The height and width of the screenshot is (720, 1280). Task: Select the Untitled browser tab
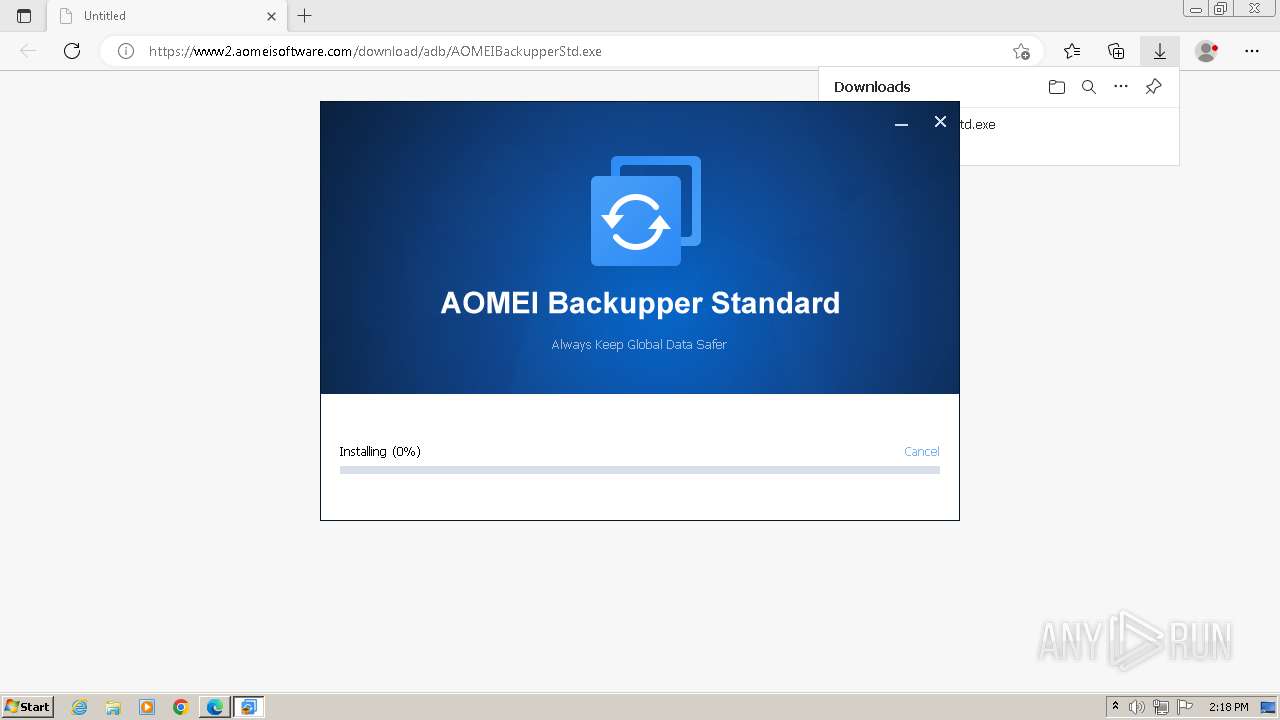point(165,16)
